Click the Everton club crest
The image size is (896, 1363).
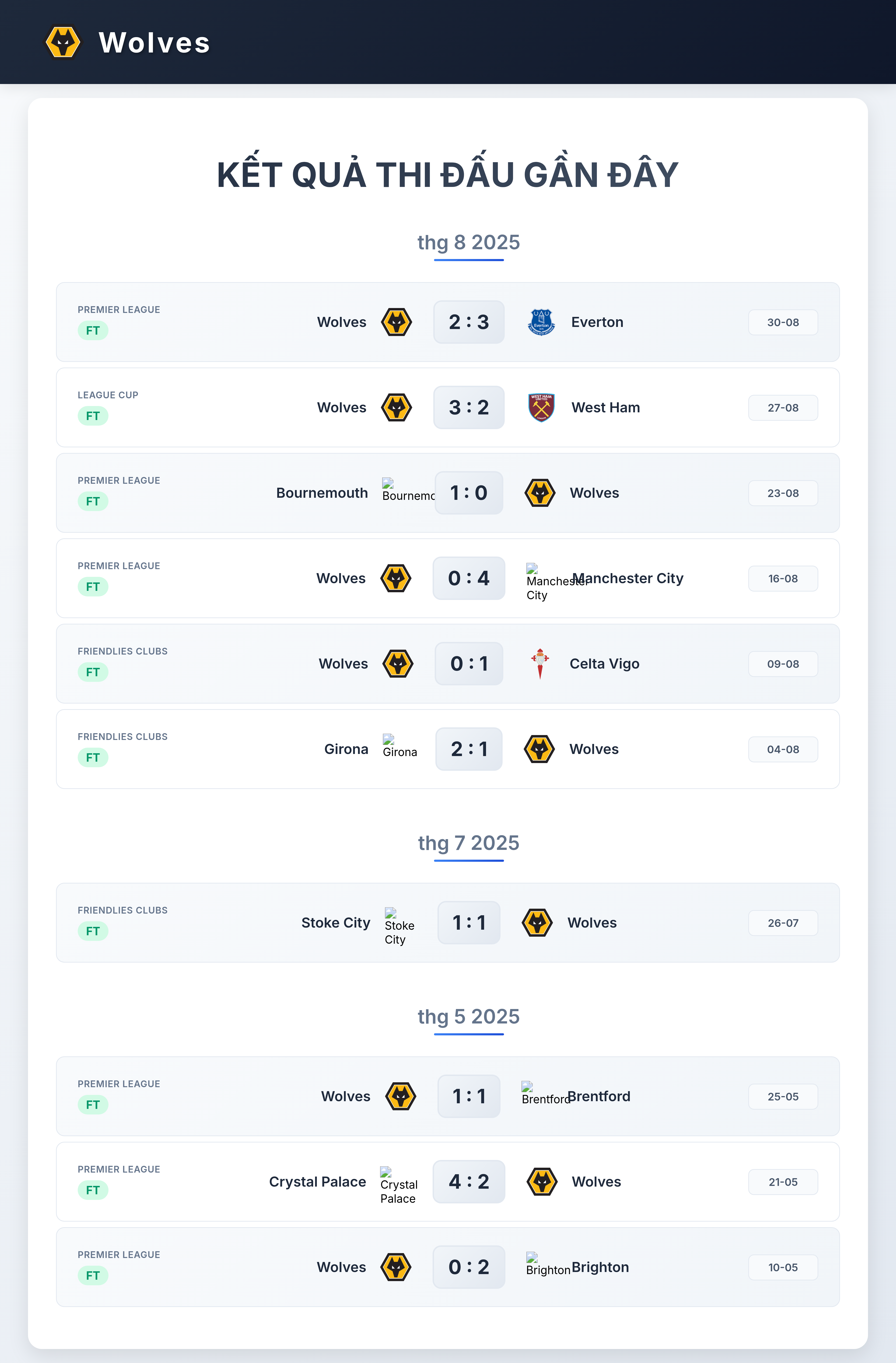coord(541,322)
